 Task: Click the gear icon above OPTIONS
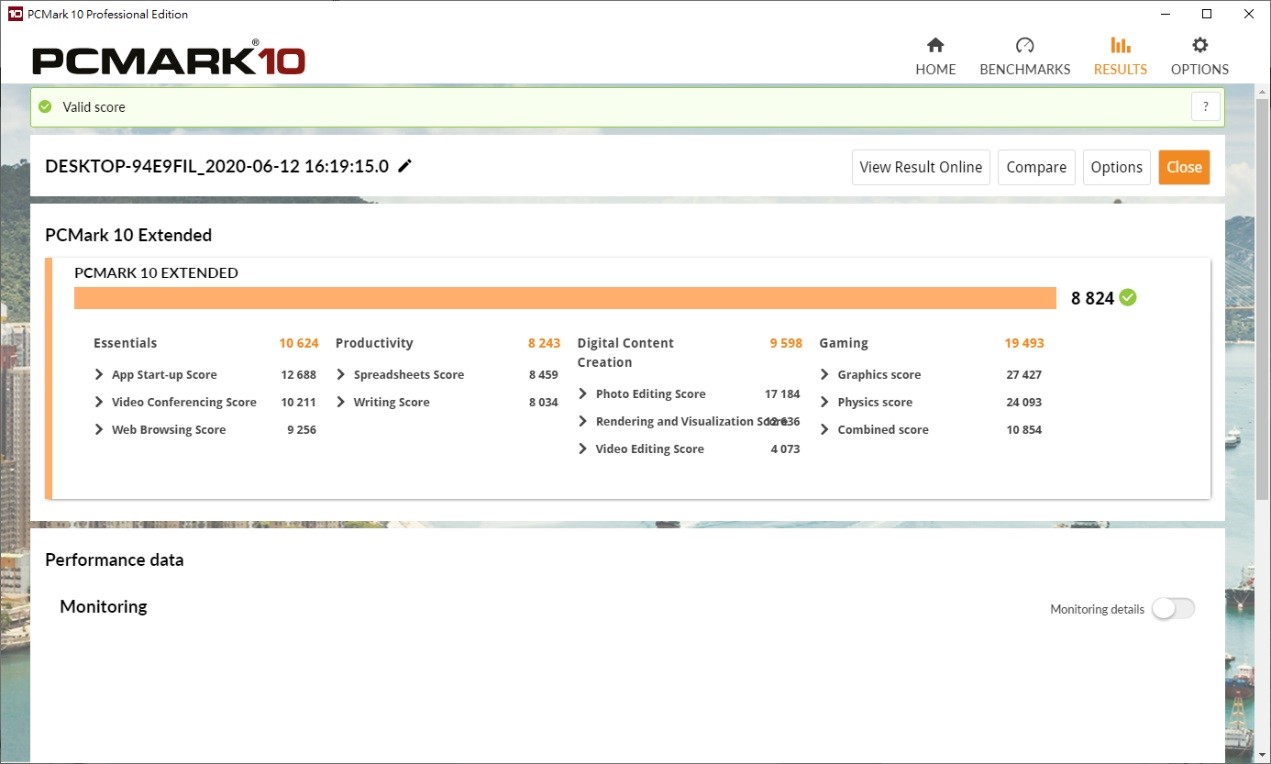(x=1200, y=45)
